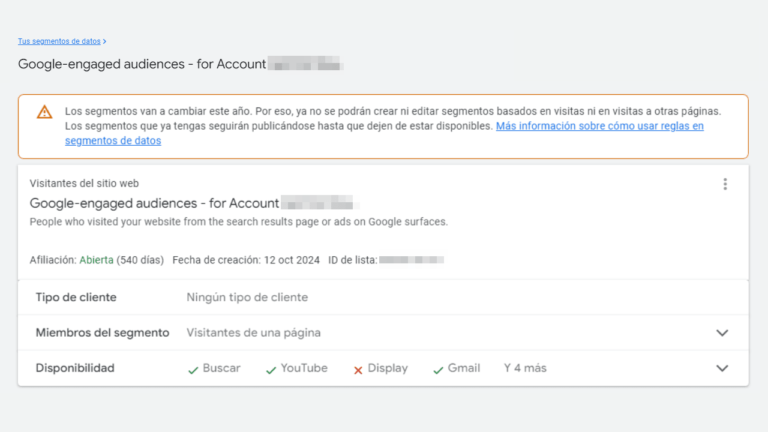Click the breadcrumb chevron after 'Tus segmentos de datos'
Screen dimensions: 768x432
[x=104, y=42]
